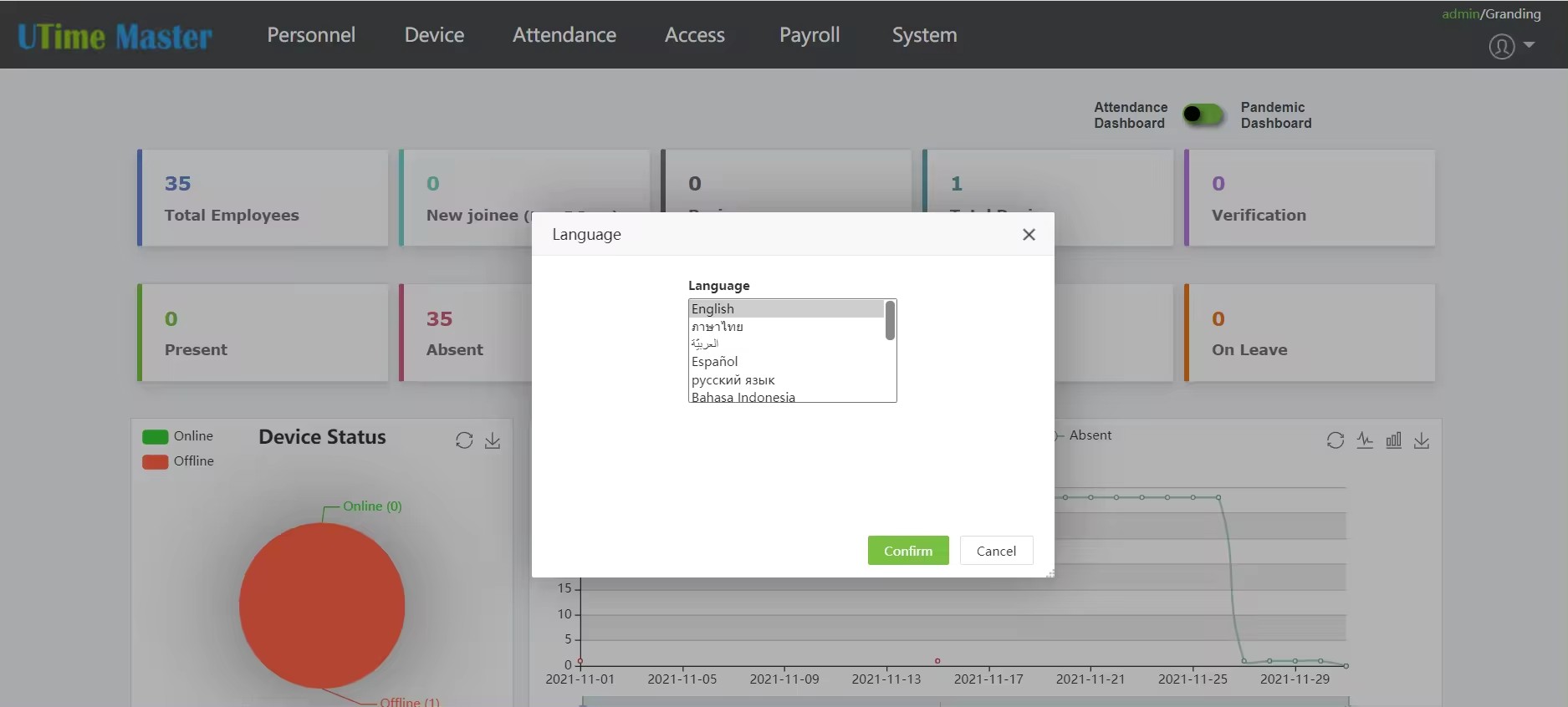This screenshot has width=1568, height=707.
Task: Cancel the Language dialog
Action: [x=996, y=551]
